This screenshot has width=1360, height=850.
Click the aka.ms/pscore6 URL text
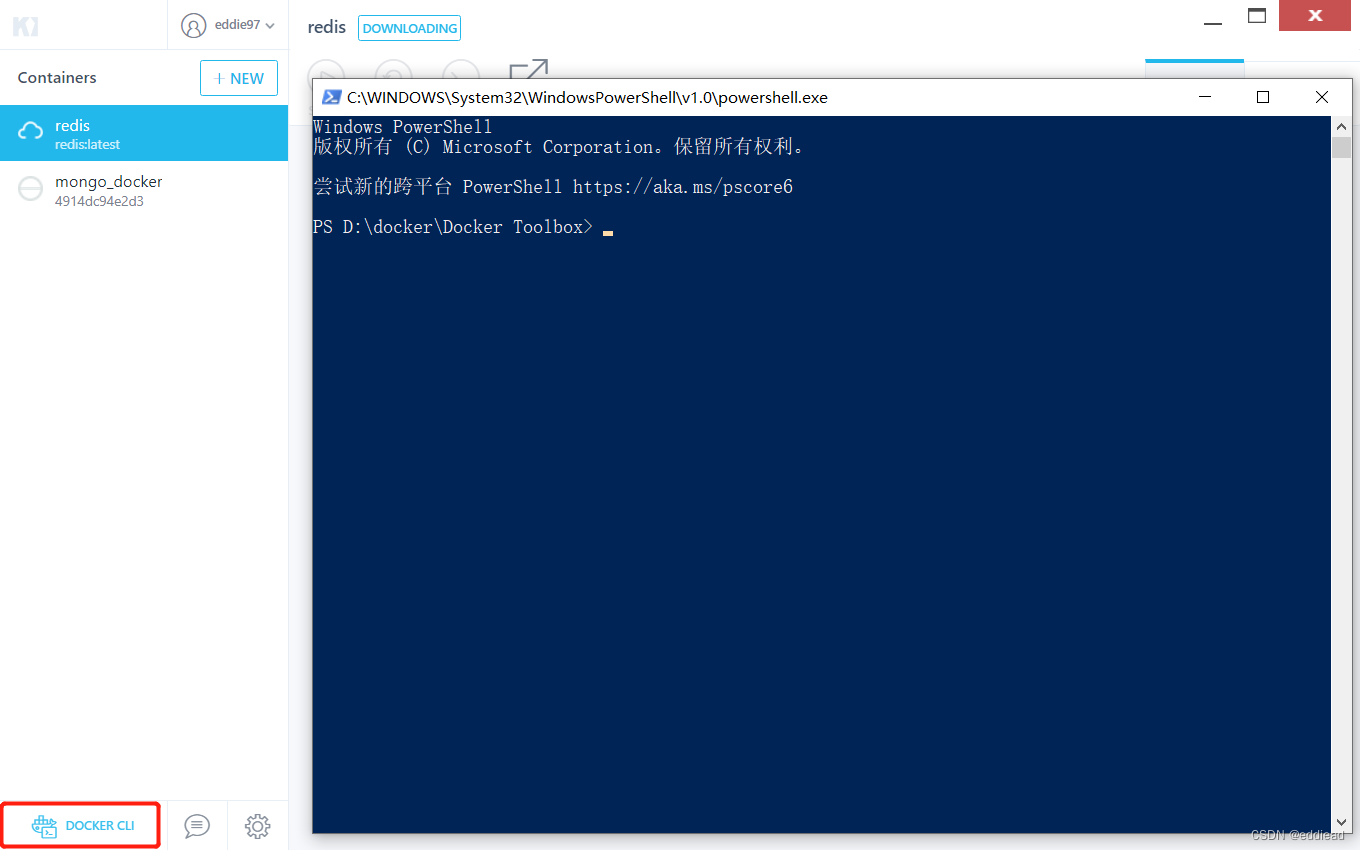click(x=683, y=187)
